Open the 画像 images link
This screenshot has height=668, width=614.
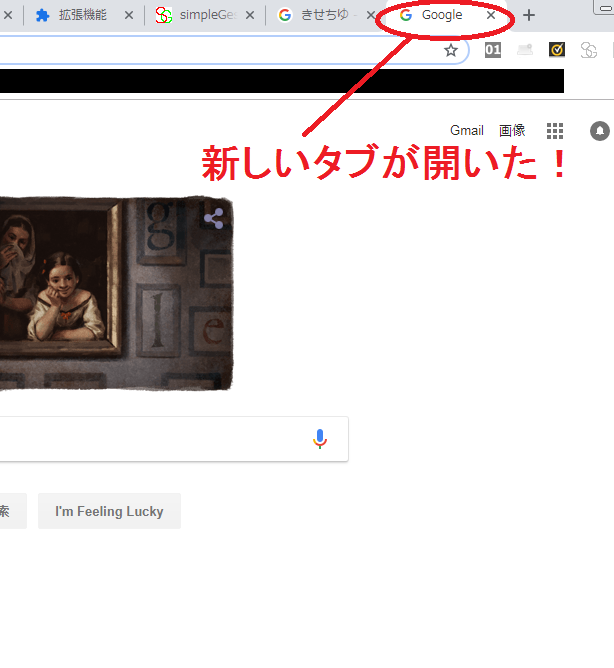point(512,130)
